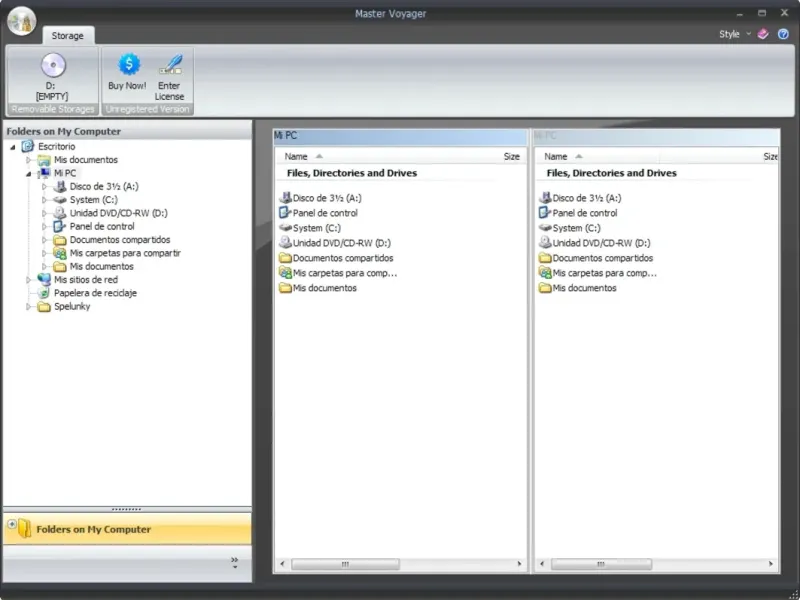
Task: Select Panel de control in right file pane
Action: point(585,213)
